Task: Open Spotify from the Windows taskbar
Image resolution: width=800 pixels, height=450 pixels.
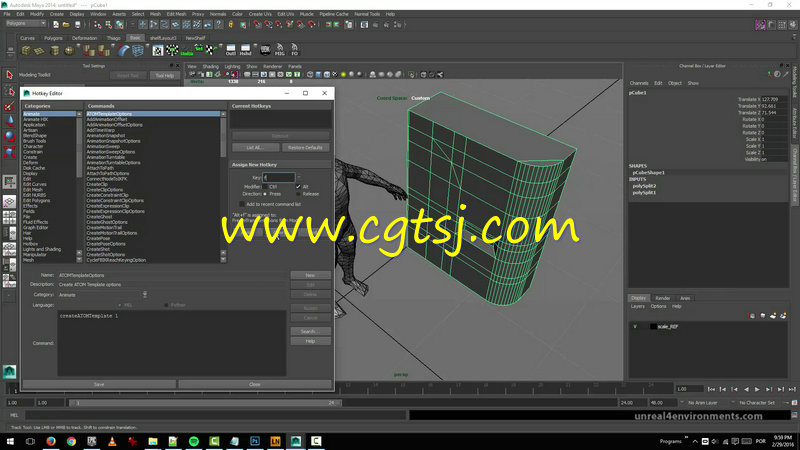Action: coord(194,441)
